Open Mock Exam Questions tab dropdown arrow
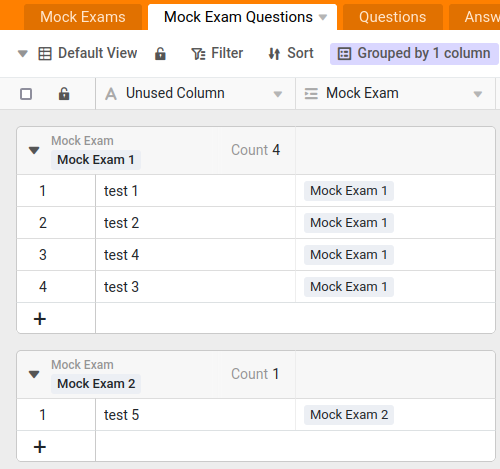 click(323, 17)
